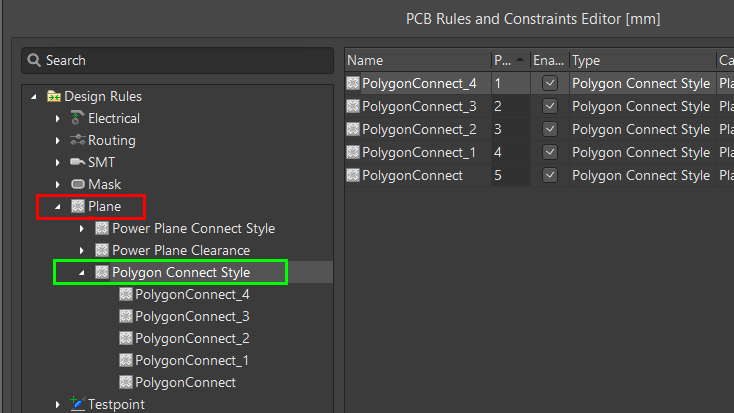The height and width of the screenshot is (413, 734).
Task: Uncheck the PolygonConnect rule enabled box
Action: (x=549, y=176)
